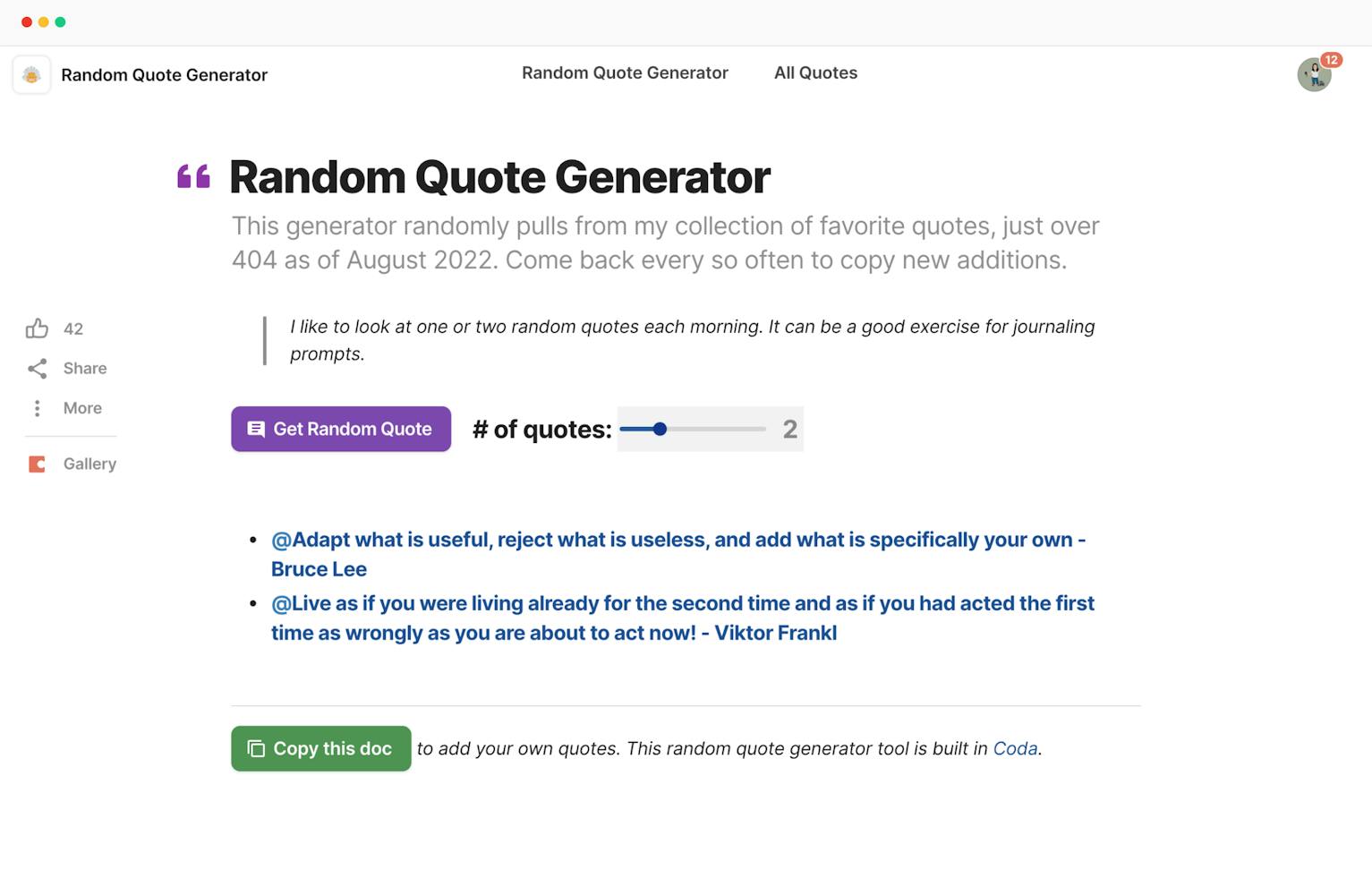Image resolution: width=1372 pixels, height=895 pixels.
Task: Click the Gallery label in sidebar
Action: [x=89, y=464]
